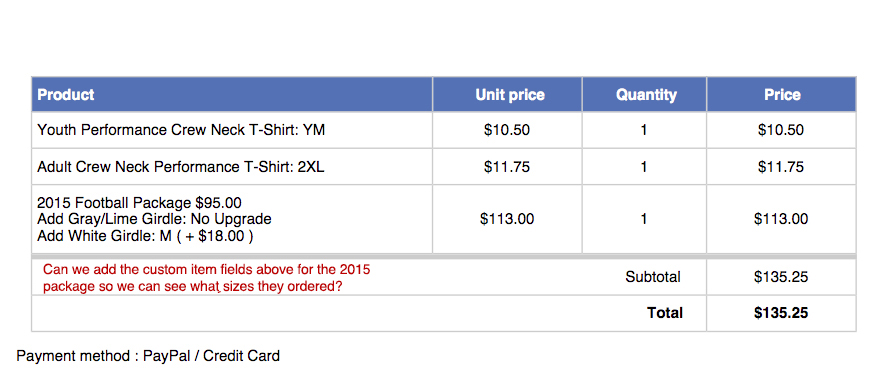Select the subtotal amount $135.25
Viewport: 889px width, 392px height.
(781, 277)
